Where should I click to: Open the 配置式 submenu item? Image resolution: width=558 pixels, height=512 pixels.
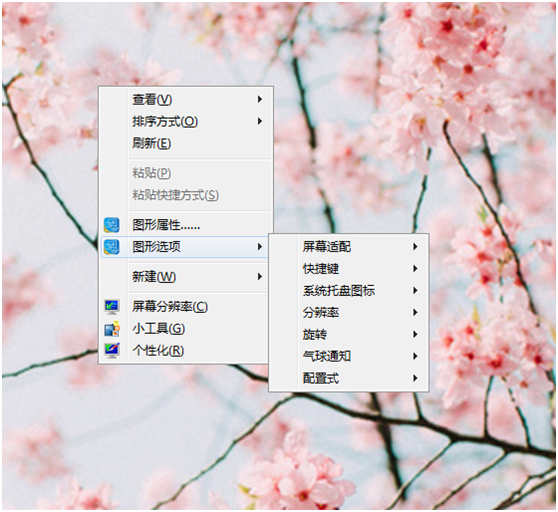coord(349,378)
